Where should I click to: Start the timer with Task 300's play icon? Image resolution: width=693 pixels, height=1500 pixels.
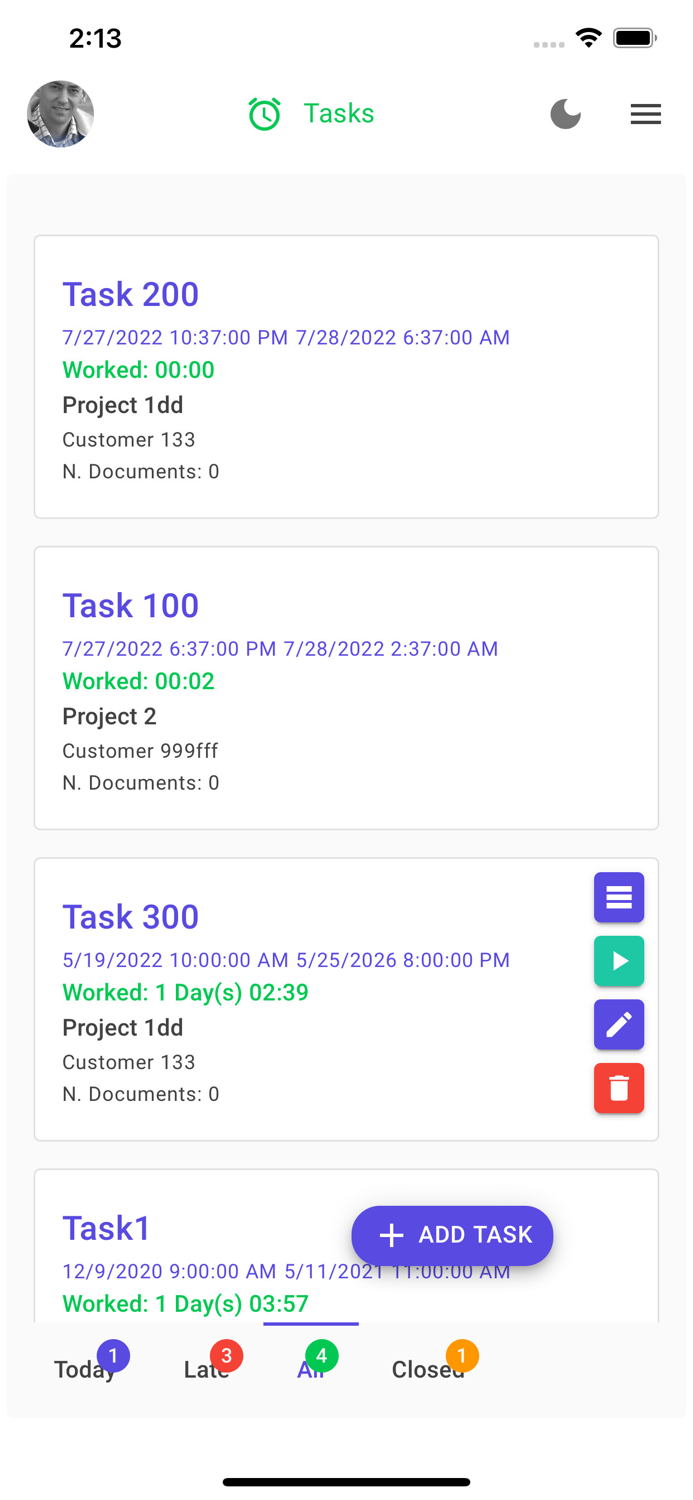tap(618, 961)
